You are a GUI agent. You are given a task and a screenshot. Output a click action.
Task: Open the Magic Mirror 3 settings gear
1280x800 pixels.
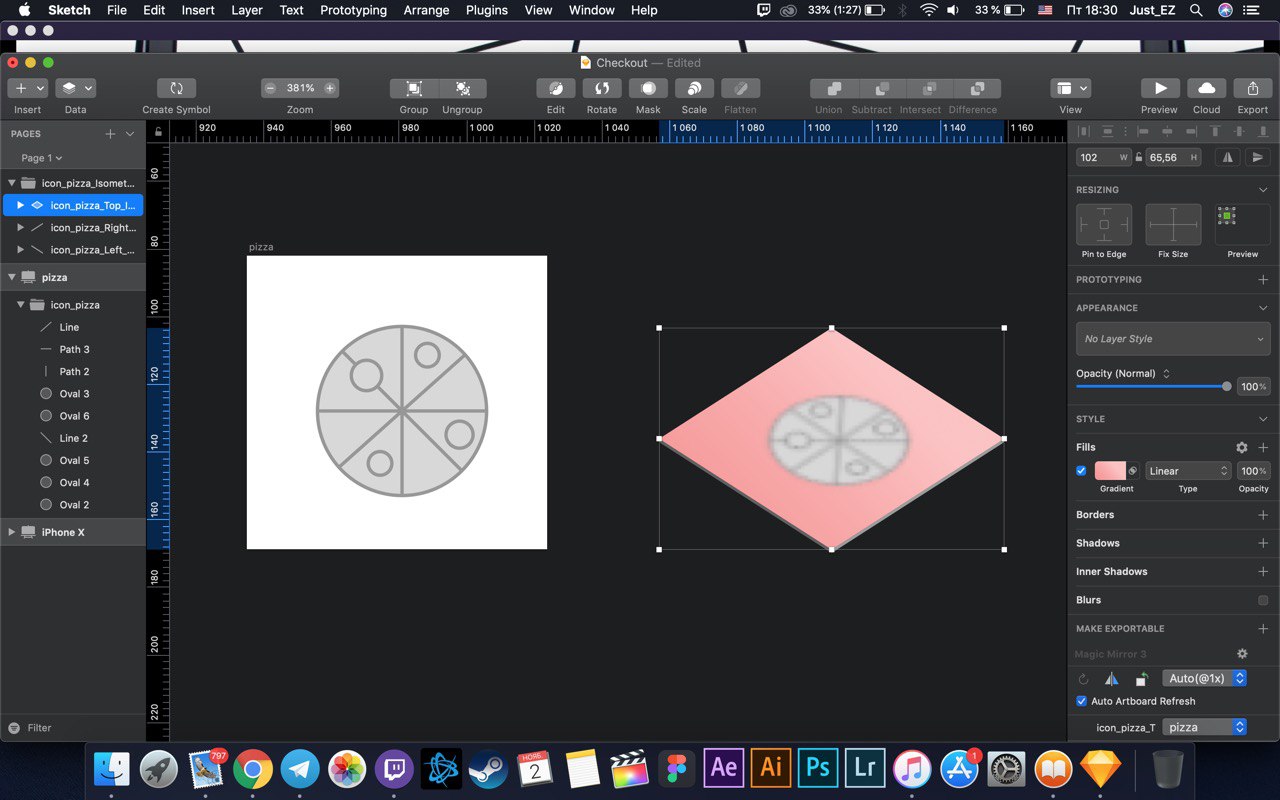(x=1242, y=654)
